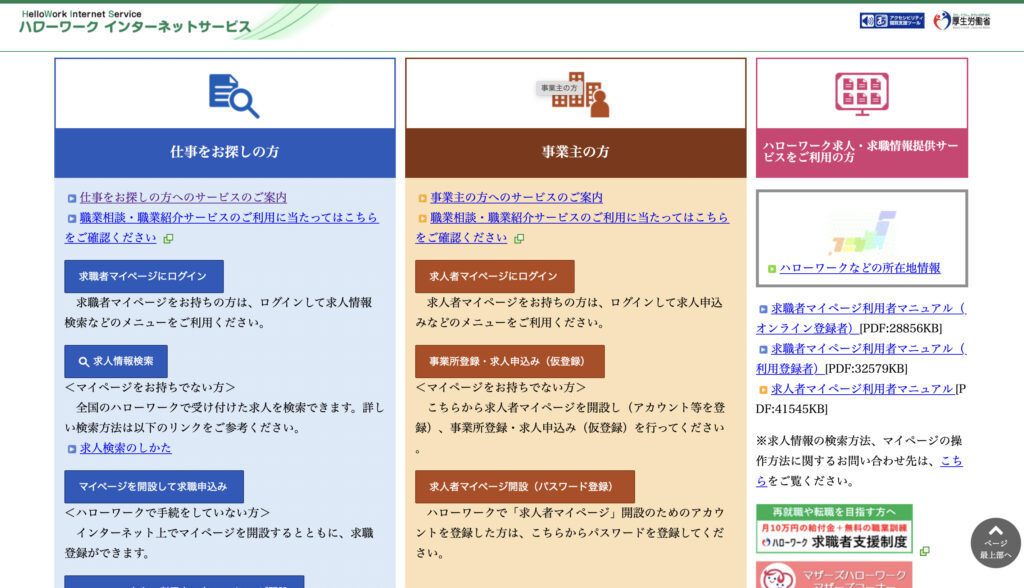Image resolution: width=1024 pixels, height=588 pixels.
Task: Click the employer building-and-person icon
Action: click(x=581, y=95)
